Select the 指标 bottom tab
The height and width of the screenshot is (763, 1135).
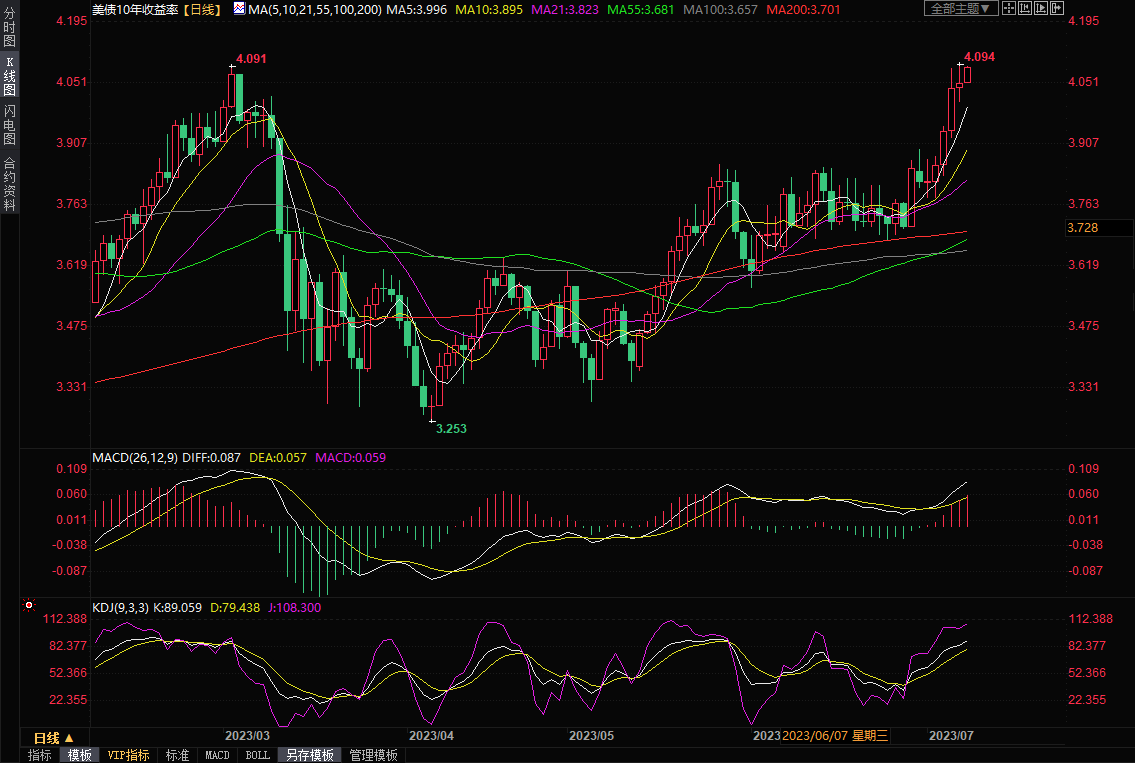[x=40, y=755]
